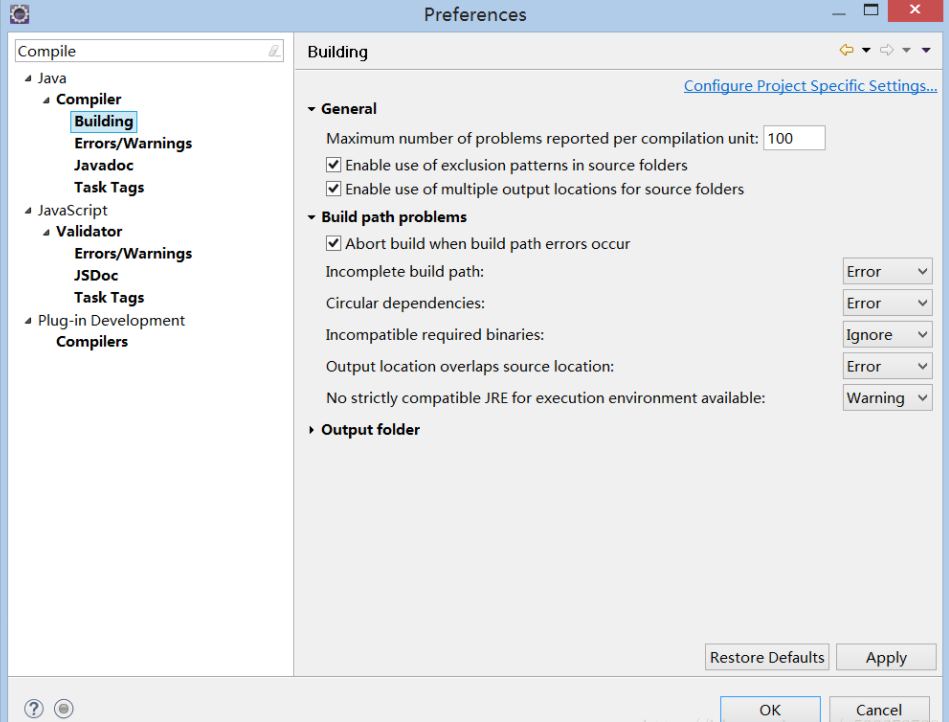The height and width of the screenshot is (722, 949).
Task: Collapse the Build path problems section
Action: 312,217
